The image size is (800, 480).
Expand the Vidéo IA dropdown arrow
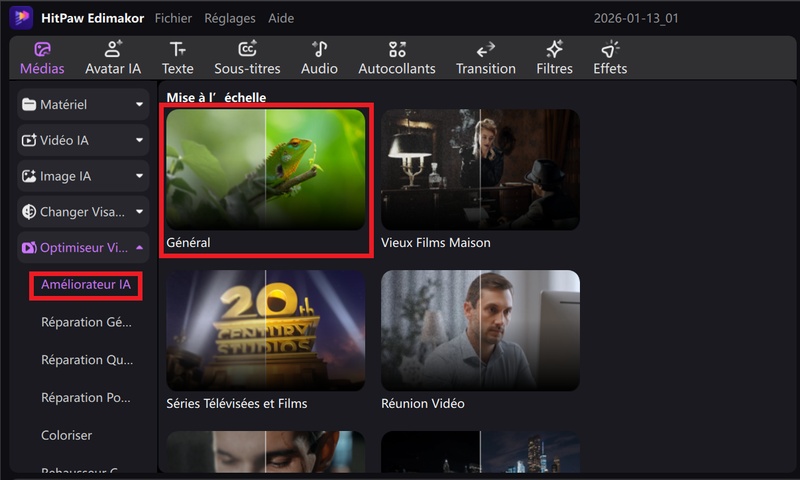click(139, 140)
